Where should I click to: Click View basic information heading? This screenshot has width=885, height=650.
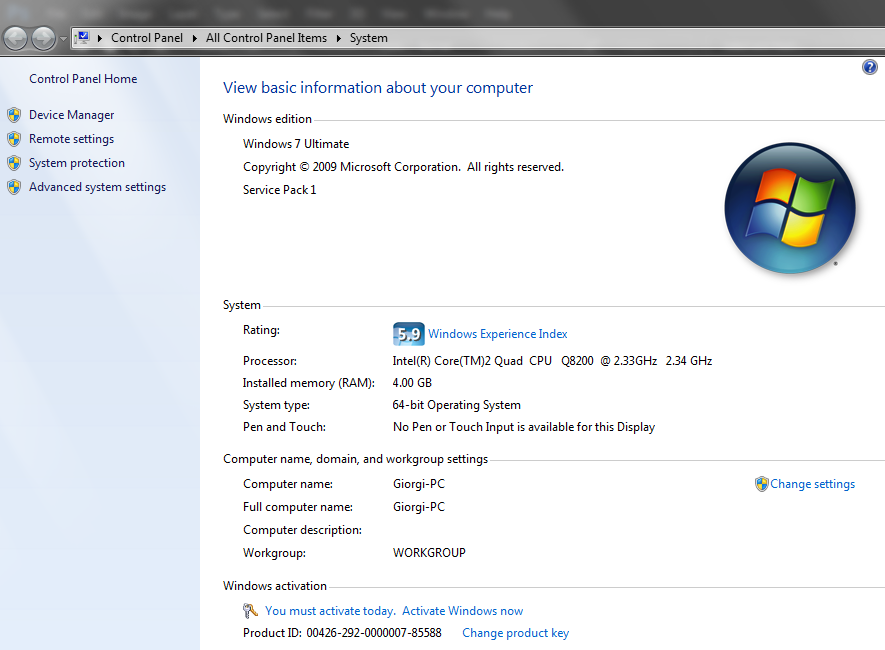point(378,88)
